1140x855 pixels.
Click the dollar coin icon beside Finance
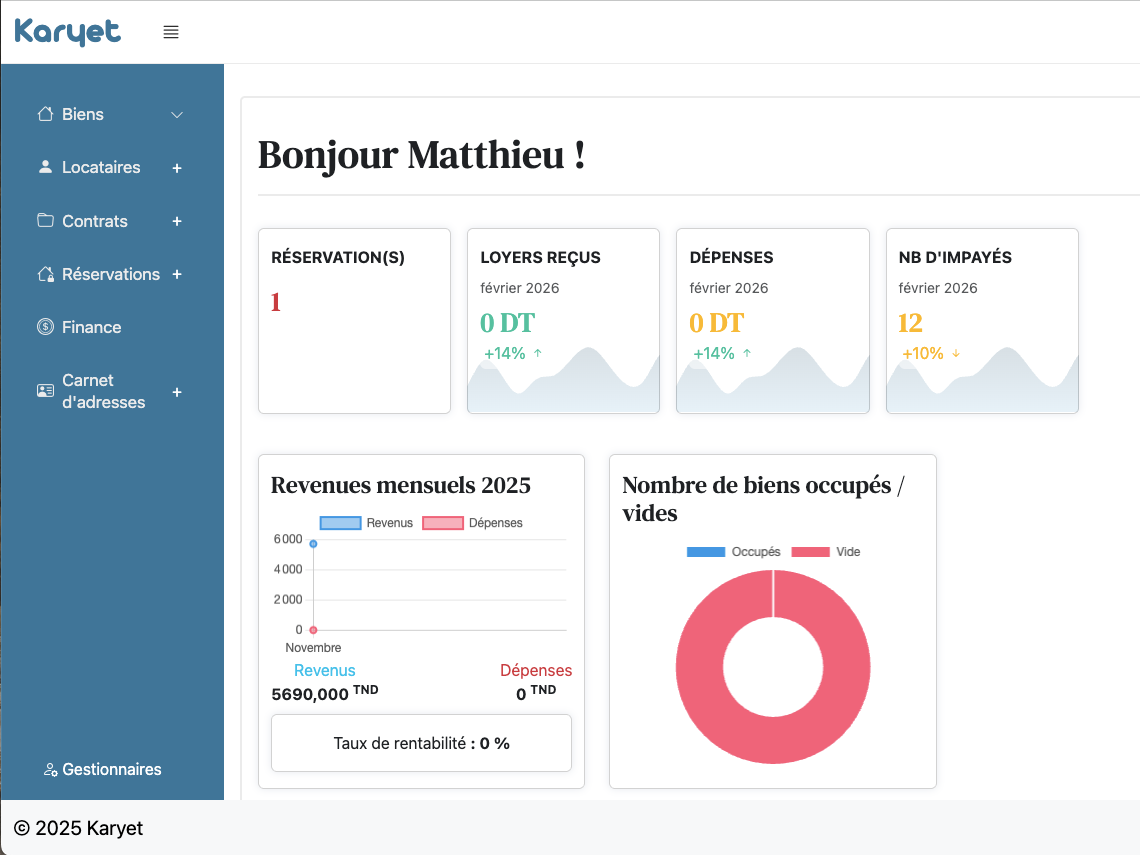(x=45, y=327)
